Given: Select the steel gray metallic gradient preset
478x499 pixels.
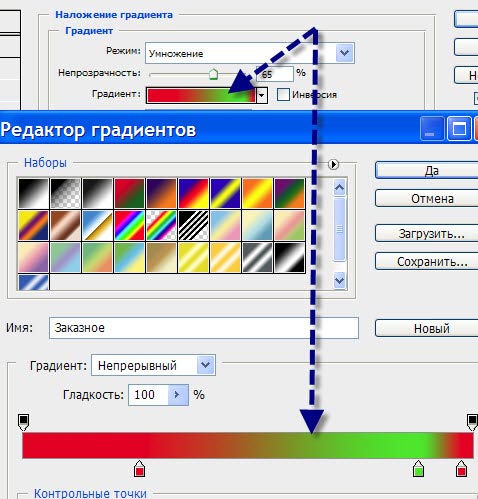Looking at the screenshot, I should click(x=258, y=257).
